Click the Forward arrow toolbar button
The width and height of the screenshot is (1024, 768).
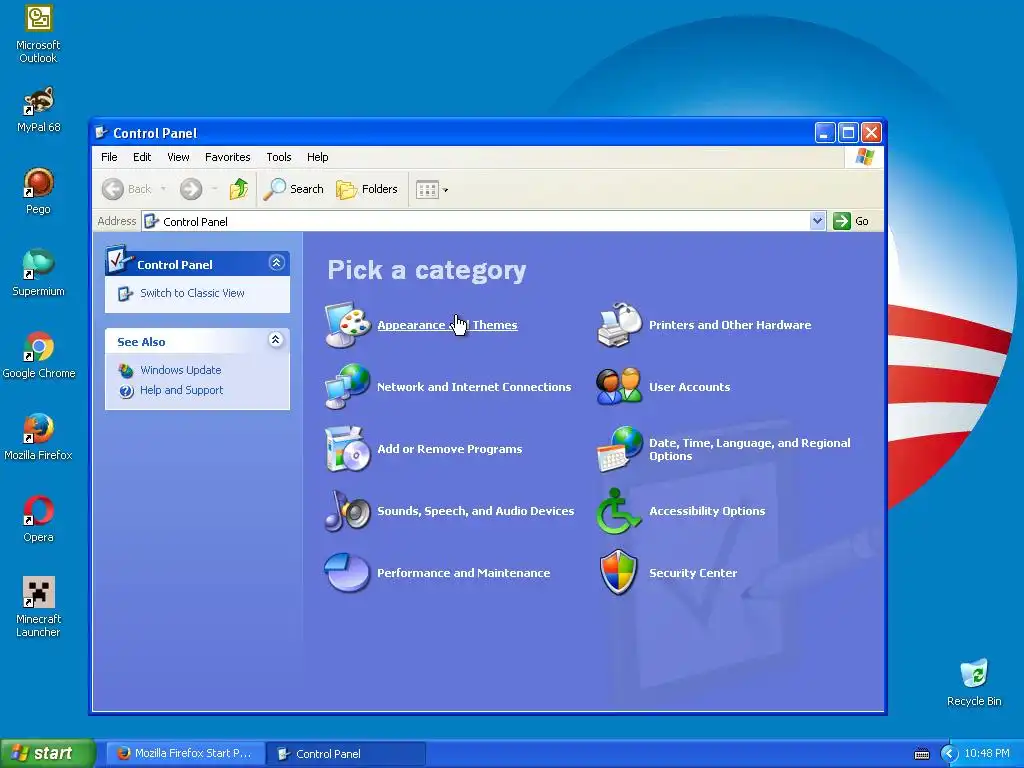pyautogui.click(x=191, y=189)
